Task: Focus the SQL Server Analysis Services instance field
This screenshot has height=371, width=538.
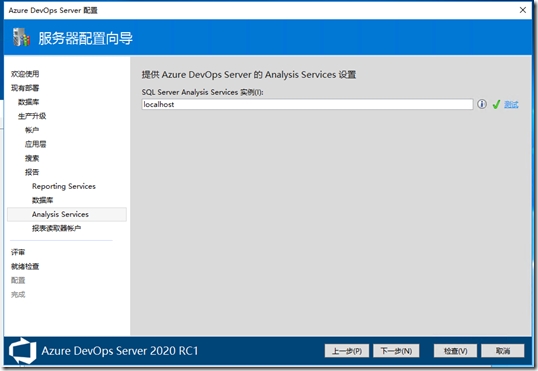Action: pyautogui.click(x=307, y=104)
